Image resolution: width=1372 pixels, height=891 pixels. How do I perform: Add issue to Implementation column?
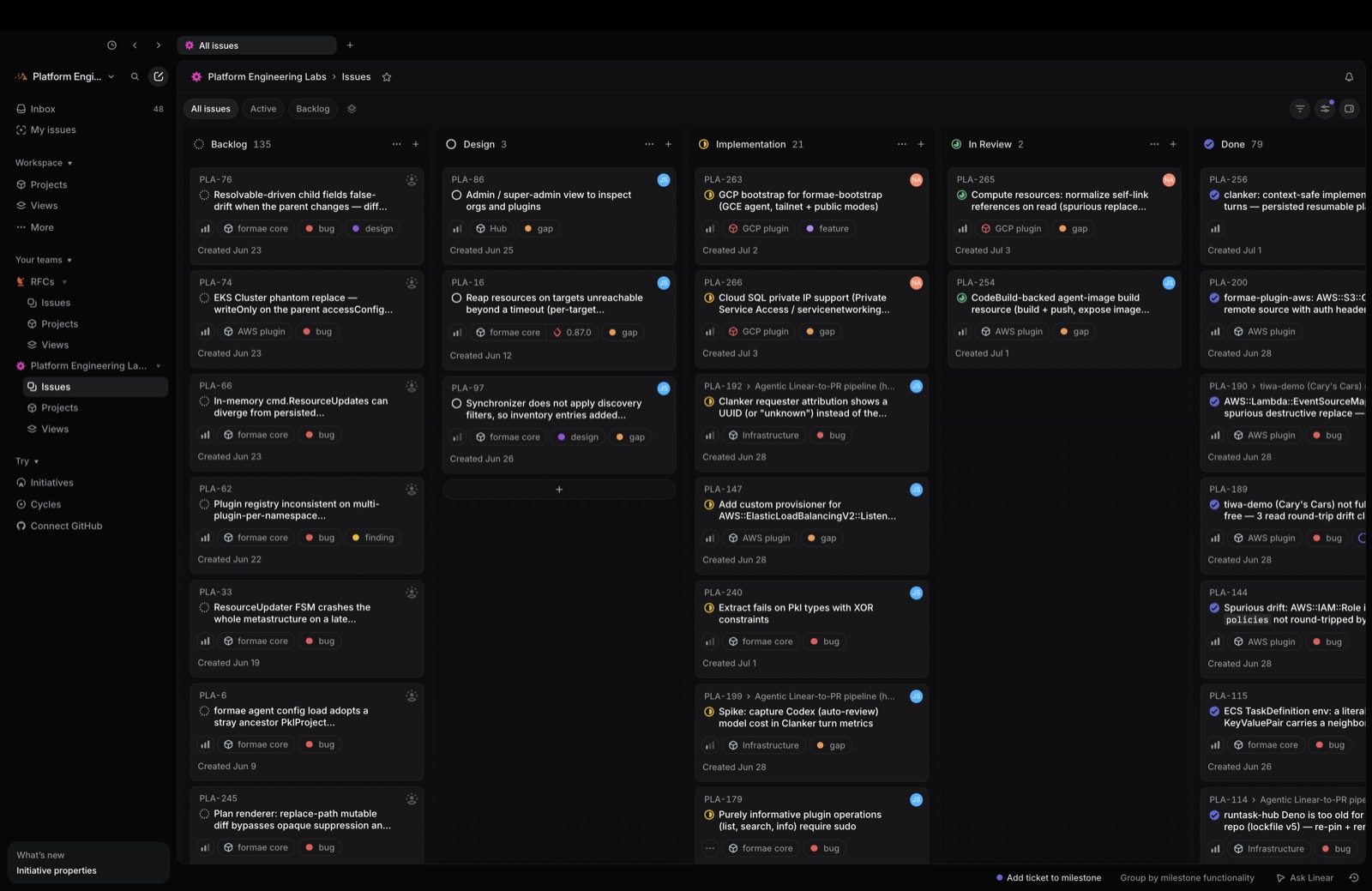point(921,144)
